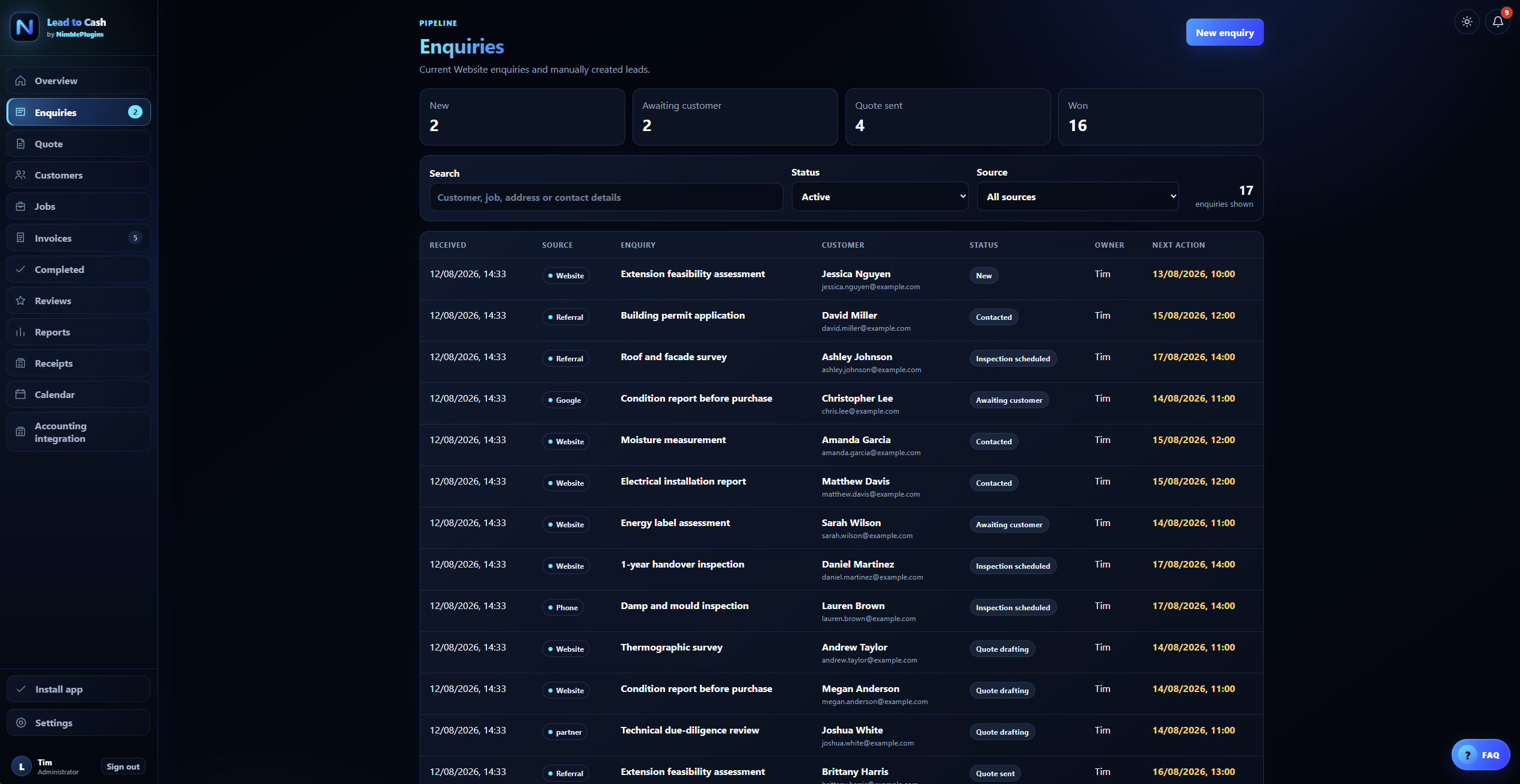Screen dimensions: 1520x784
Task: Click the Awaiting customer summary card
Action: (x=735, y=117)
